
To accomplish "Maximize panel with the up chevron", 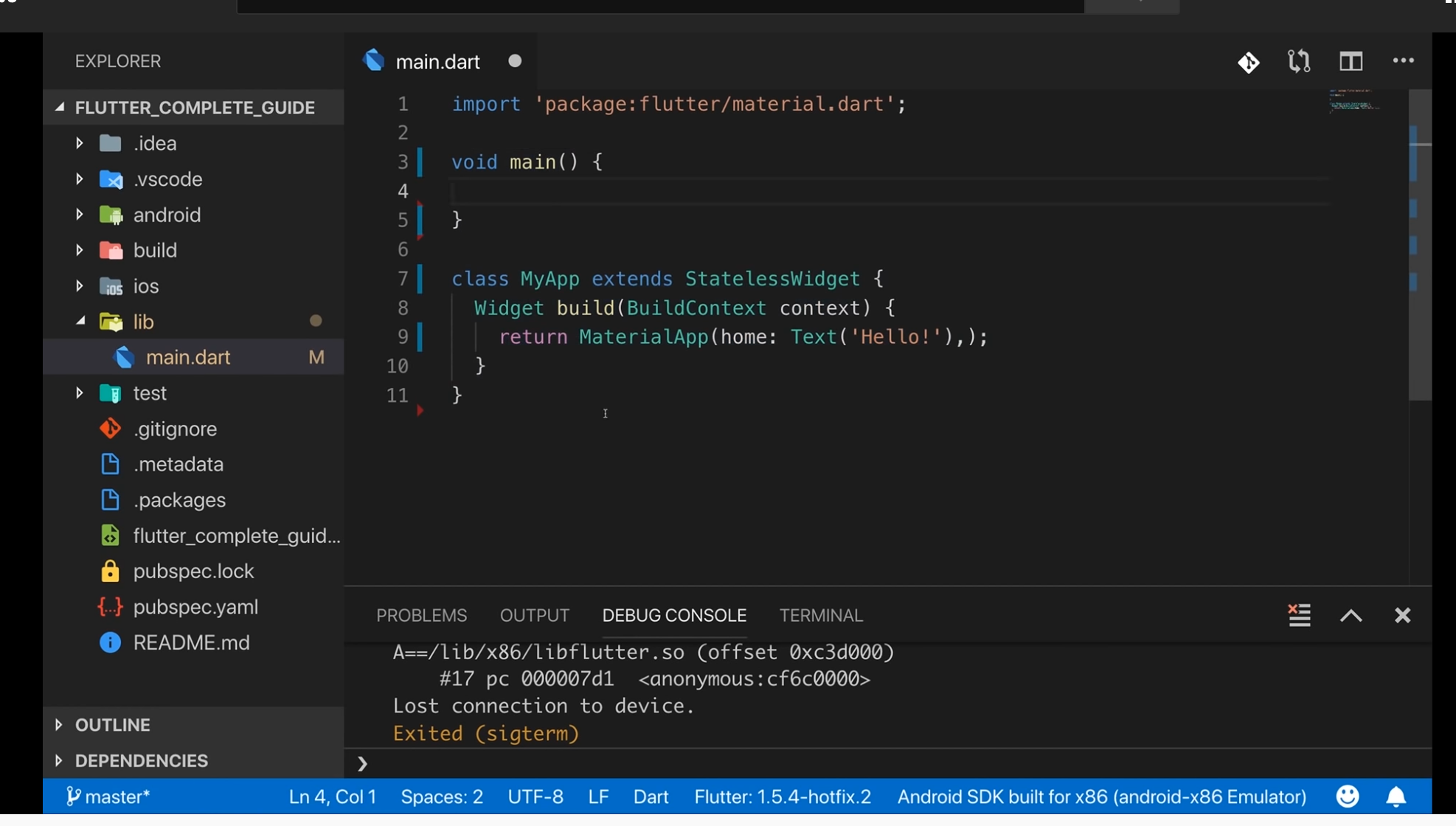I will point(1351,615).
